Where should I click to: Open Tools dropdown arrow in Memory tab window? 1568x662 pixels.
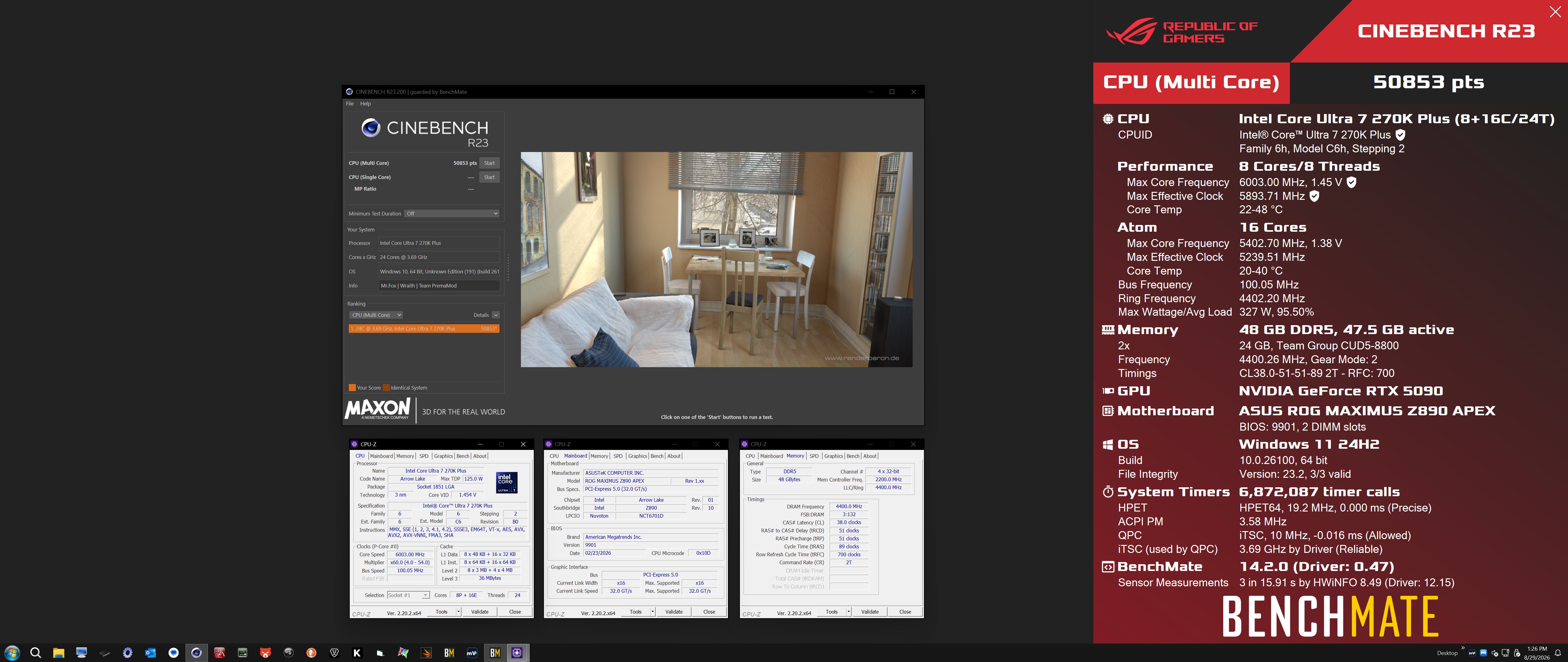coord(849,612)
